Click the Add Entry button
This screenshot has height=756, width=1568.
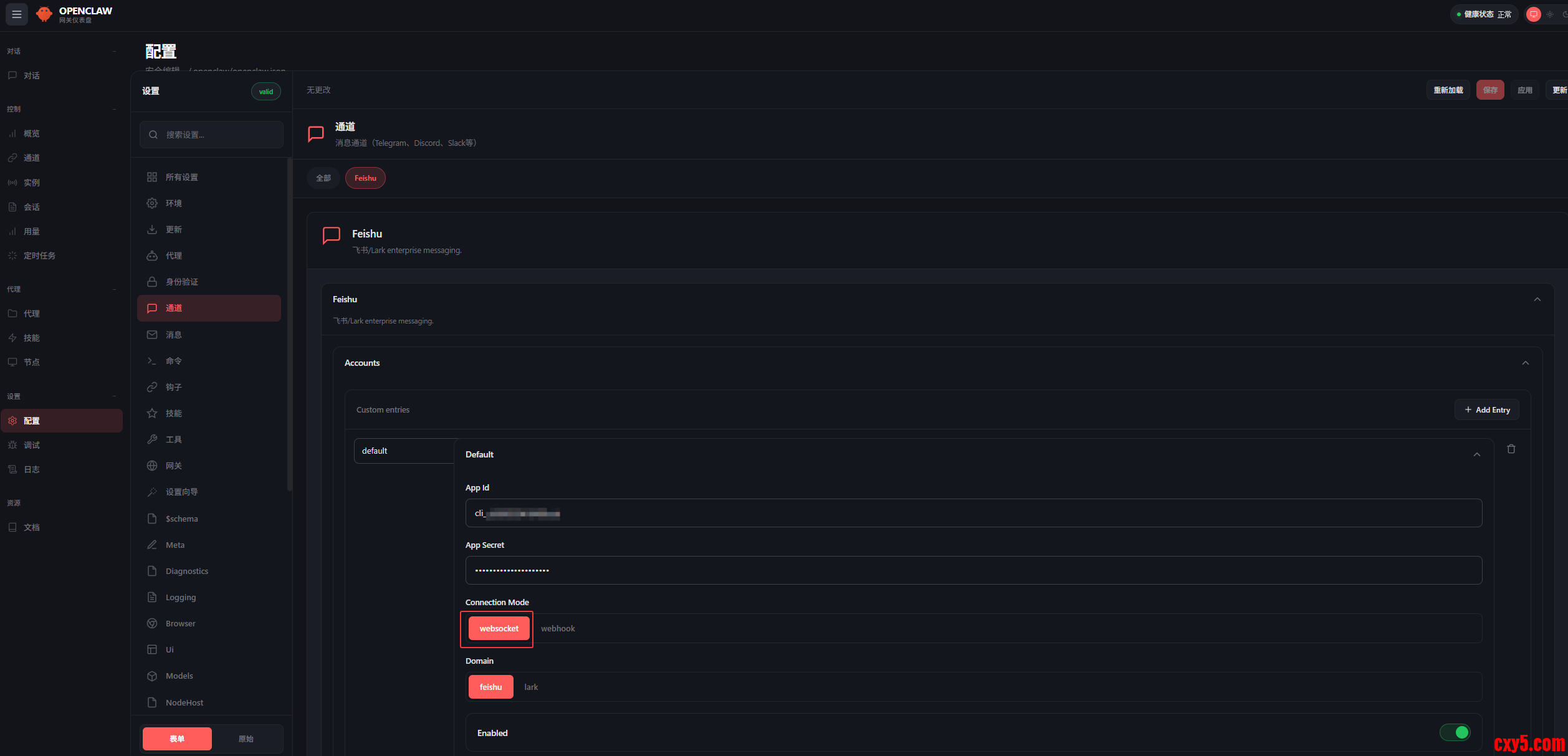(1487, 409)
